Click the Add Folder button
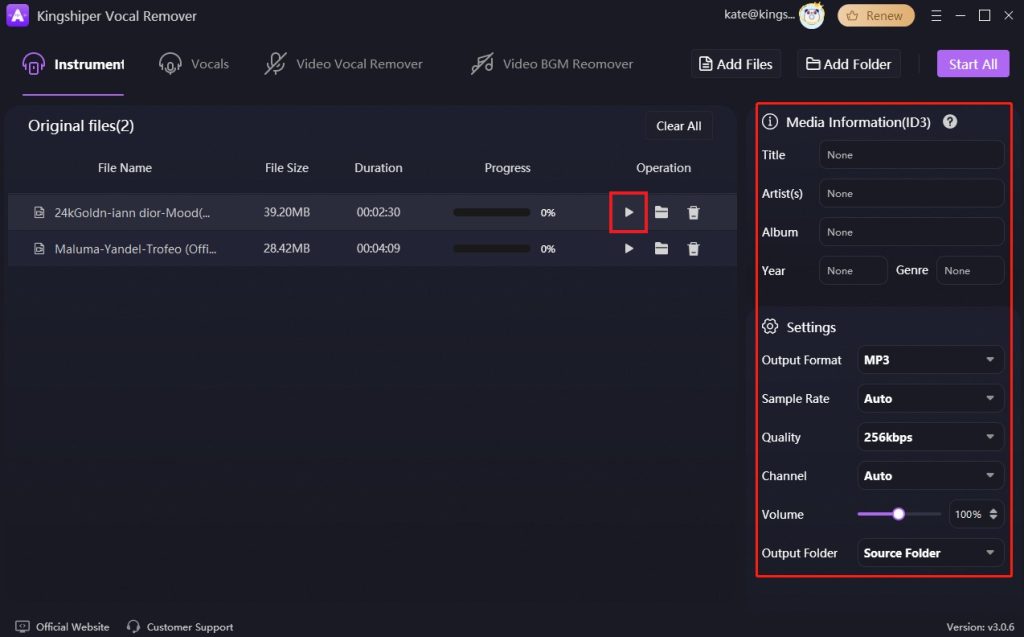This screenshot has width=1024, height=637. (848, 64)
